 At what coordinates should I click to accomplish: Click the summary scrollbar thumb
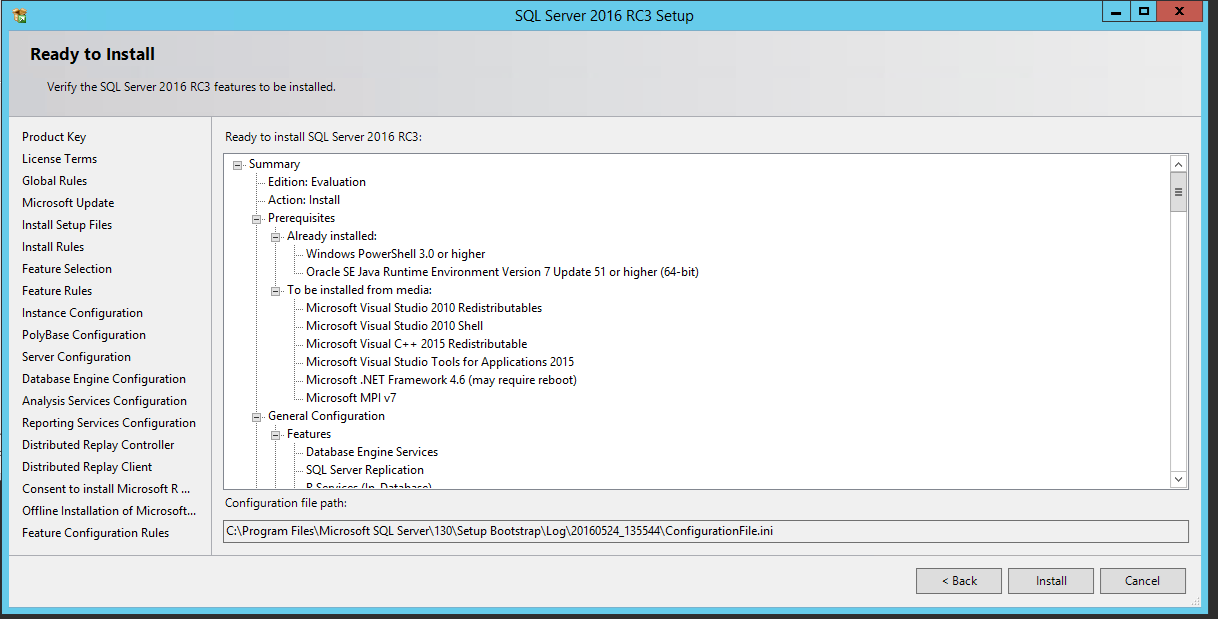click(x=1179, y=192)
